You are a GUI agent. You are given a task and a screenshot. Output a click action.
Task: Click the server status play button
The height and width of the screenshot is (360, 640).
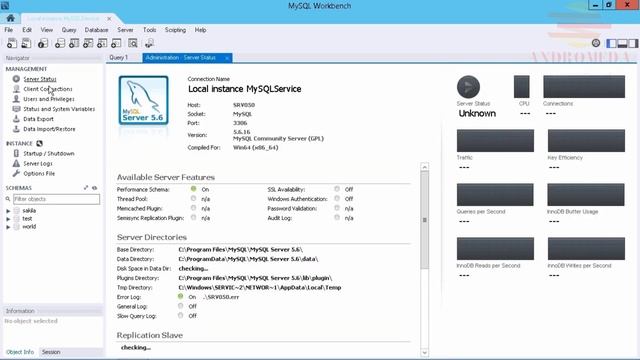tap(468, 87)
